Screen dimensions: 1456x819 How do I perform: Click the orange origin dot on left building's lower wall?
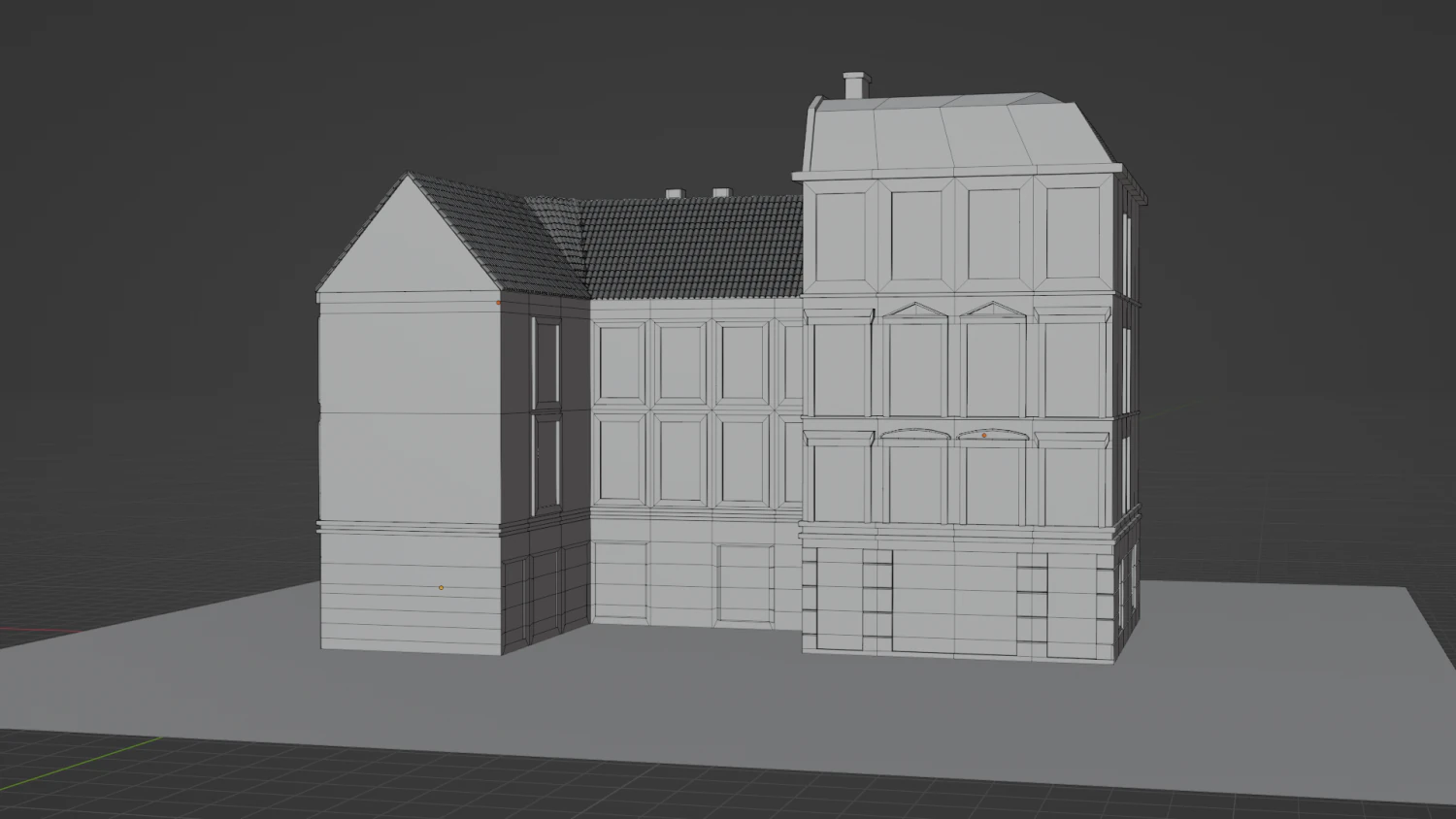pyautogui.click(x=441, y=587)
